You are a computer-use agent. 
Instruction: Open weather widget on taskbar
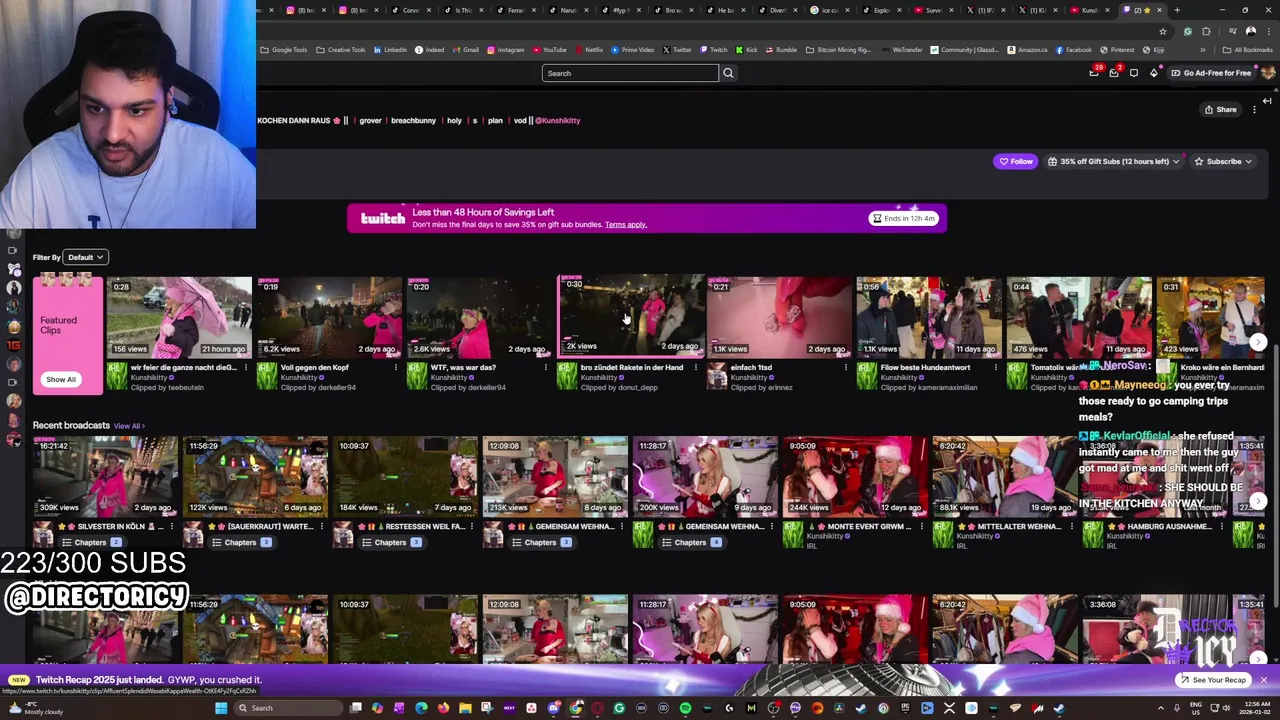pyautogui.click(x=35, y=708)
